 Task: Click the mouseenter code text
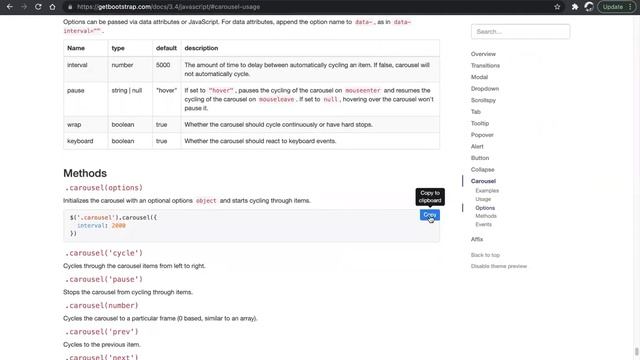(x=362, y=90)
